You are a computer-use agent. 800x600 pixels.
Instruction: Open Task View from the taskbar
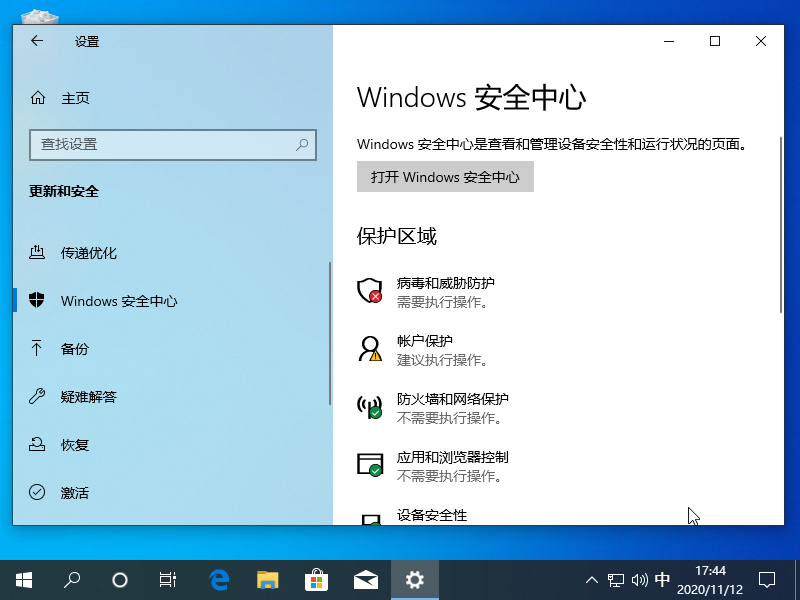[x=167, y=579]
